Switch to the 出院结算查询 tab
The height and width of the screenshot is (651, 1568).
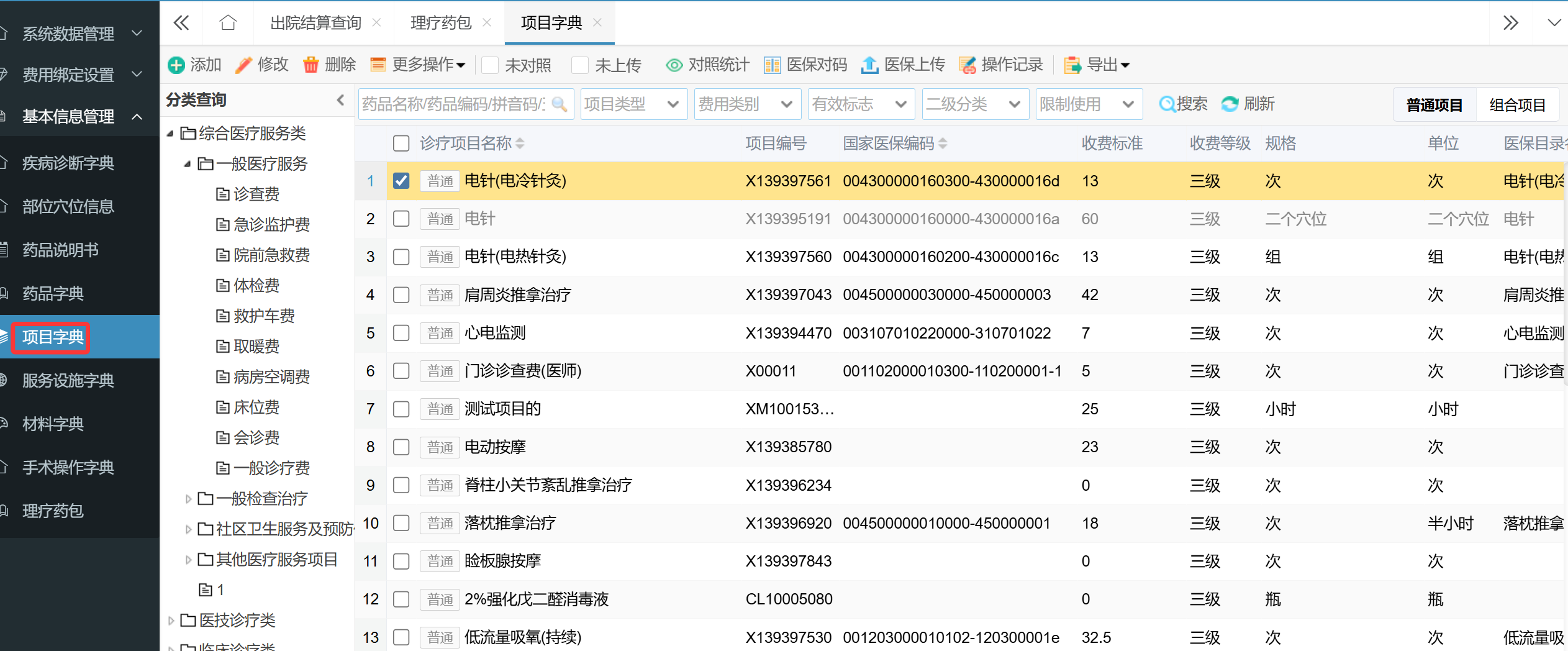(x=315, y=23)
